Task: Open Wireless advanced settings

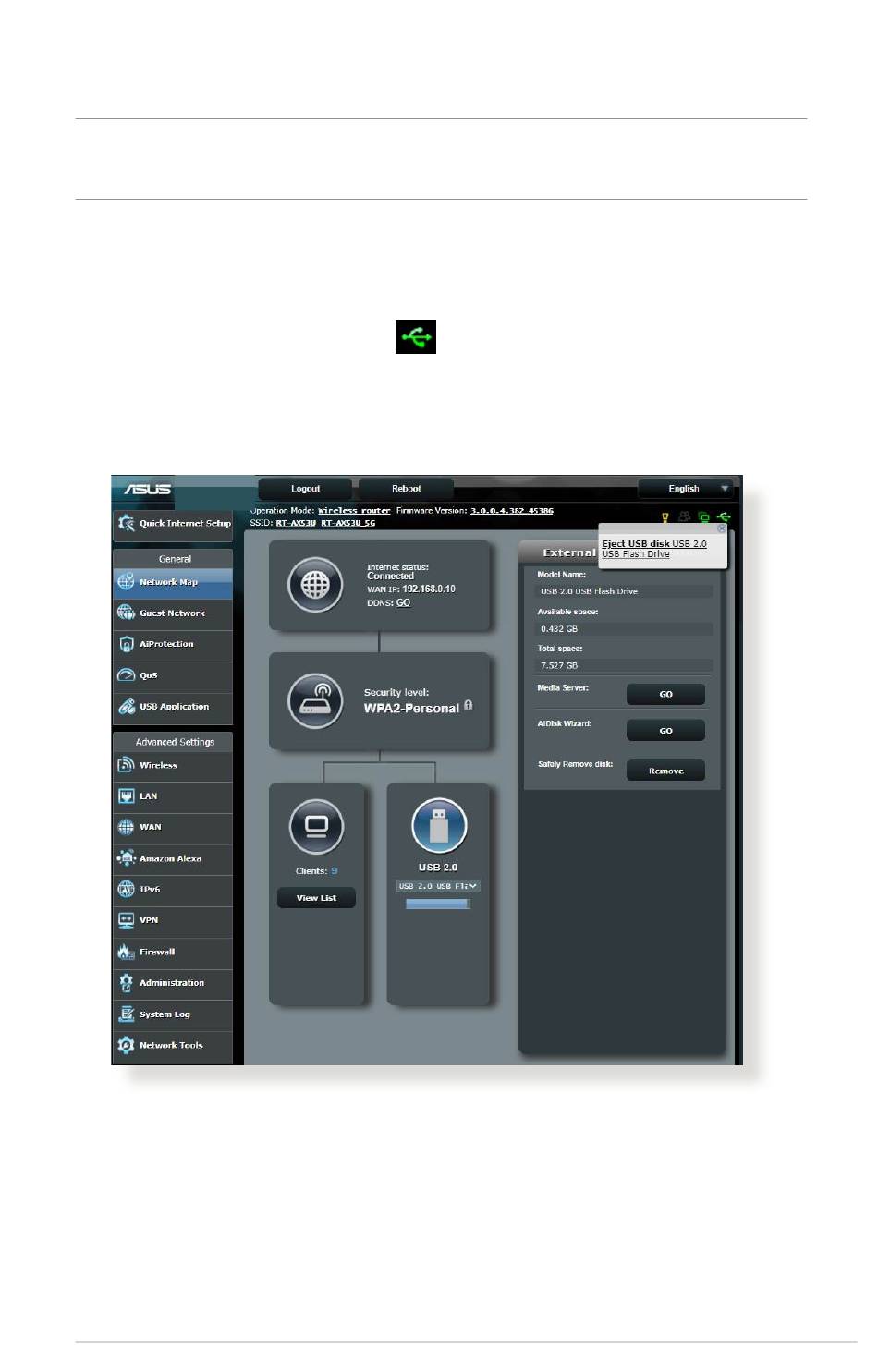Action: click(x=173, y=766)
